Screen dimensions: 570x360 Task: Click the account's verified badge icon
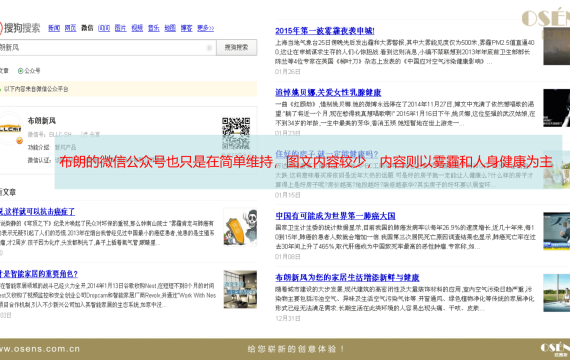coord(20,141)
